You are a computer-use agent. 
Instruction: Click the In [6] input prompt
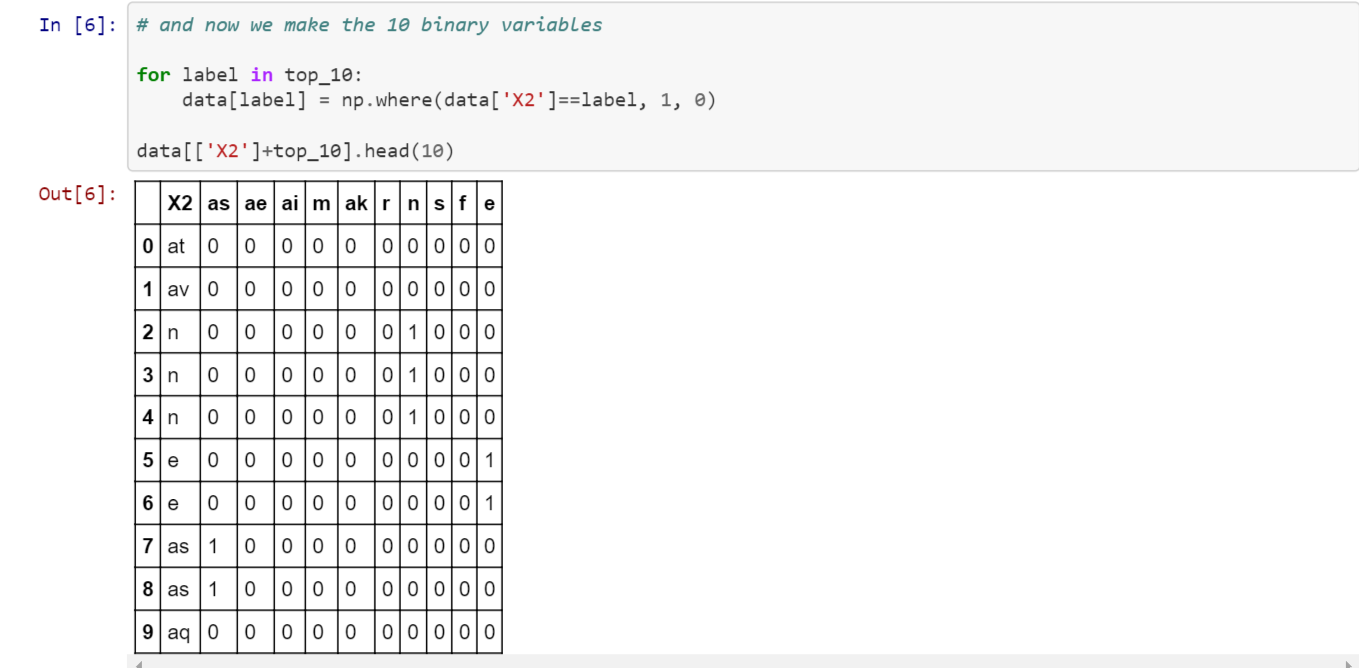pos(78,25)
